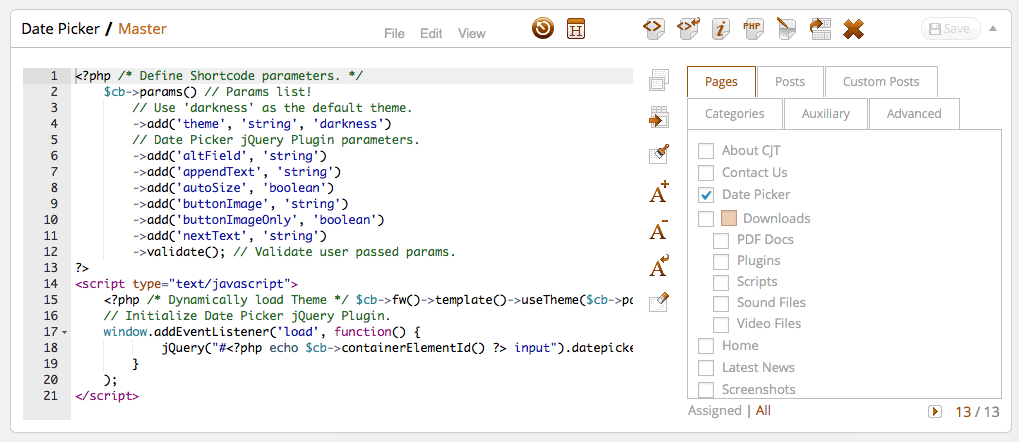1019x442 pixels.
Task: Switch to the Pages tab
Action: click(721, 81)
